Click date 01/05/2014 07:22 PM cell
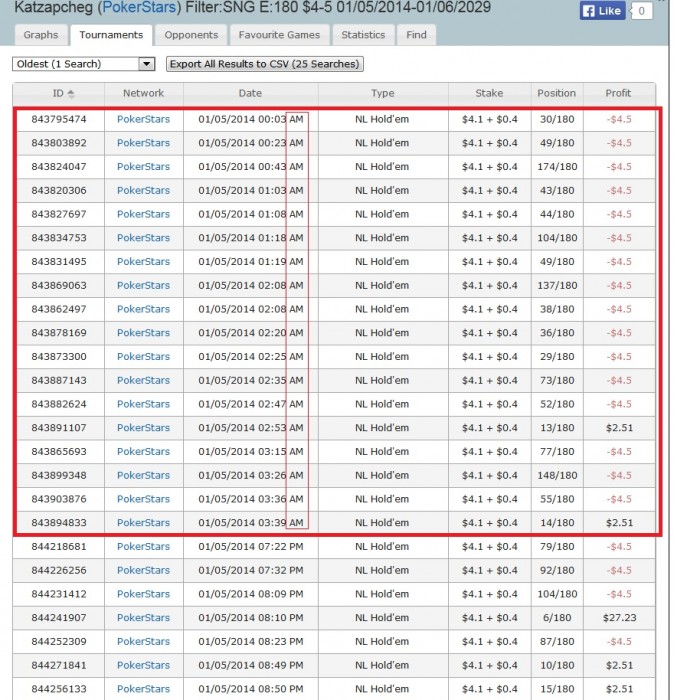 (x=251, y=546)
